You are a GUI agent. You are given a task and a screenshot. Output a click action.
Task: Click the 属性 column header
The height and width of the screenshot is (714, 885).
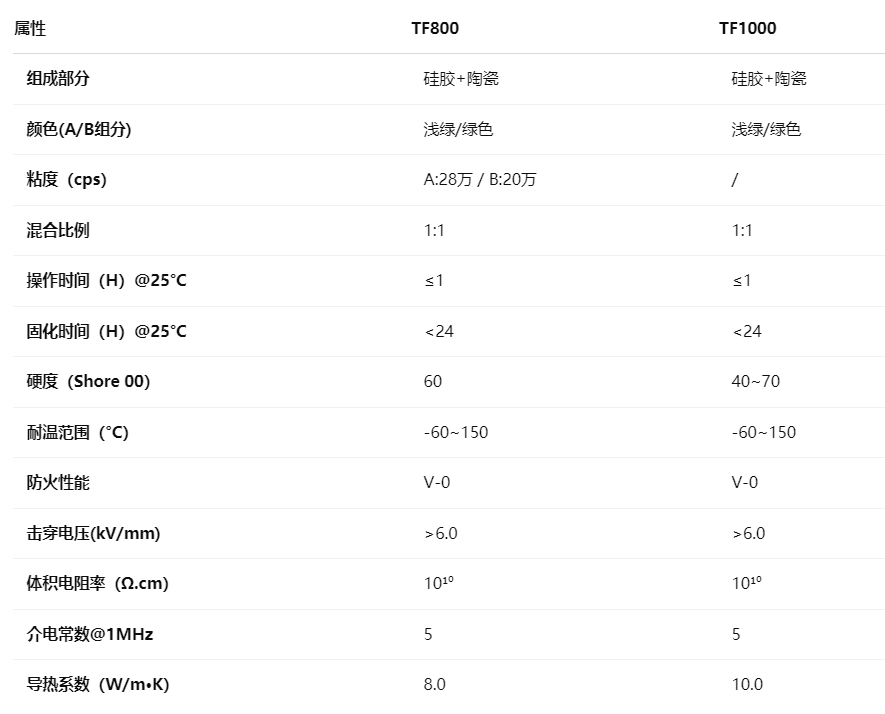pos(30,28)
